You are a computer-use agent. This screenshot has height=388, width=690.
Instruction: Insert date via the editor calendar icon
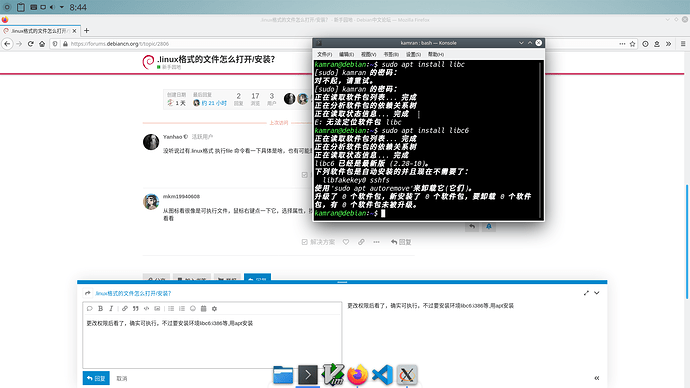tap(203, 309)
